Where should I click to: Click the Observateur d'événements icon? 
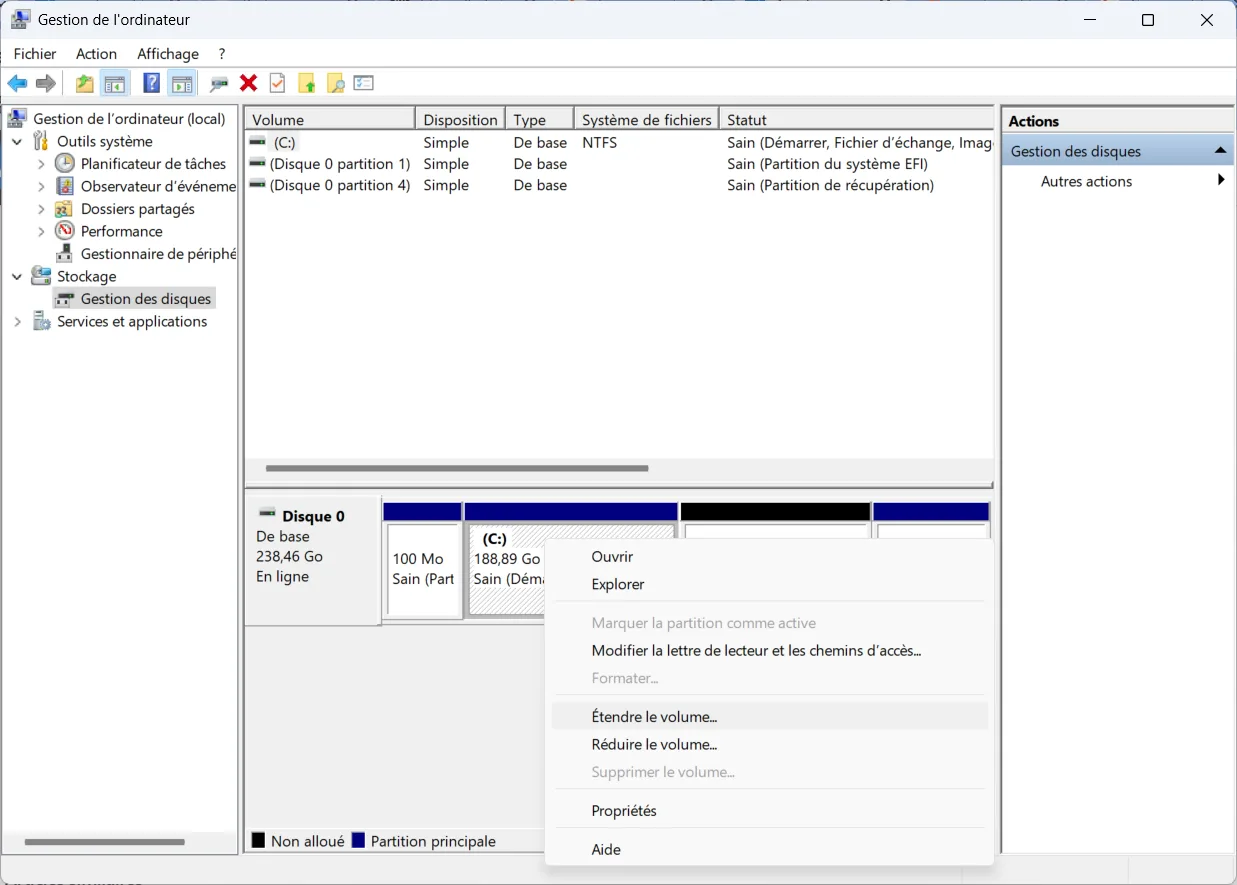coord(65,186)
